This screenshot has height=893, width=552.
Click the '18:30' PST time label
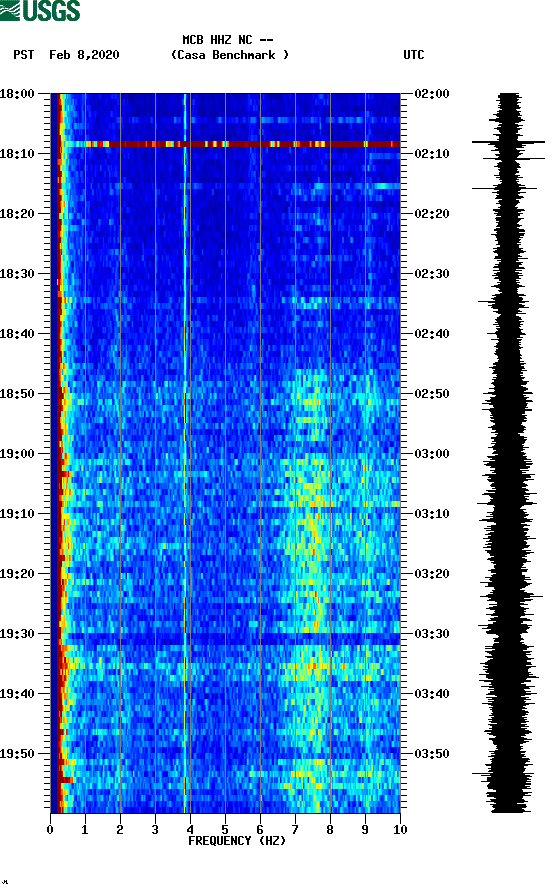(17, 273)
